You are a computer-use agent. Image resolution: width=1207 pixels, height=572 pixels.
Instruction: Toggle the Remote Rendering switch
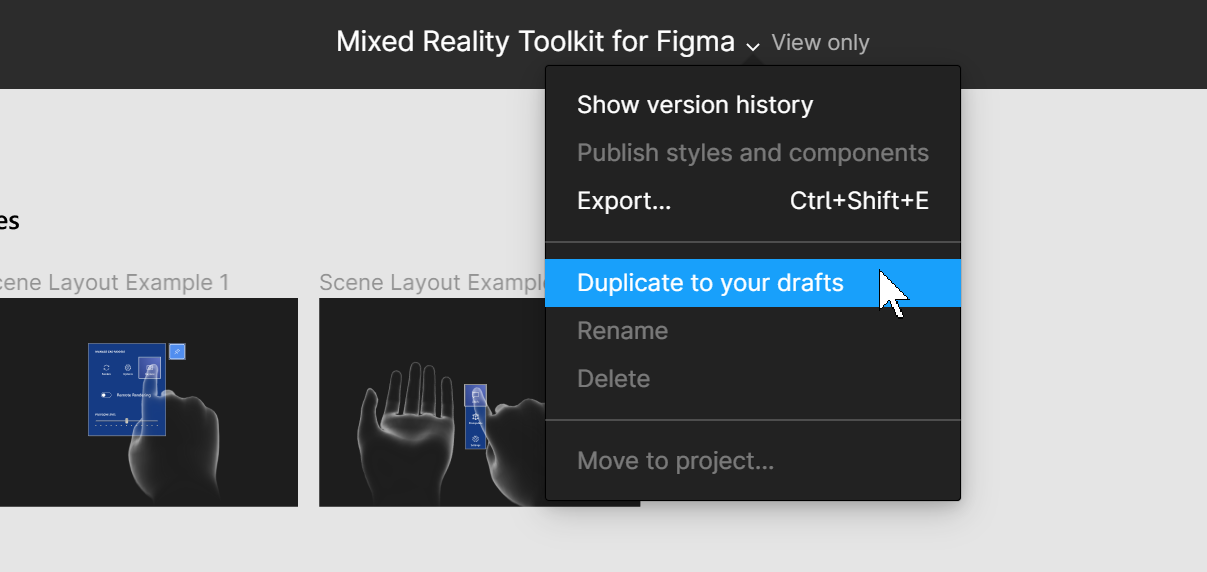(106, 395)
